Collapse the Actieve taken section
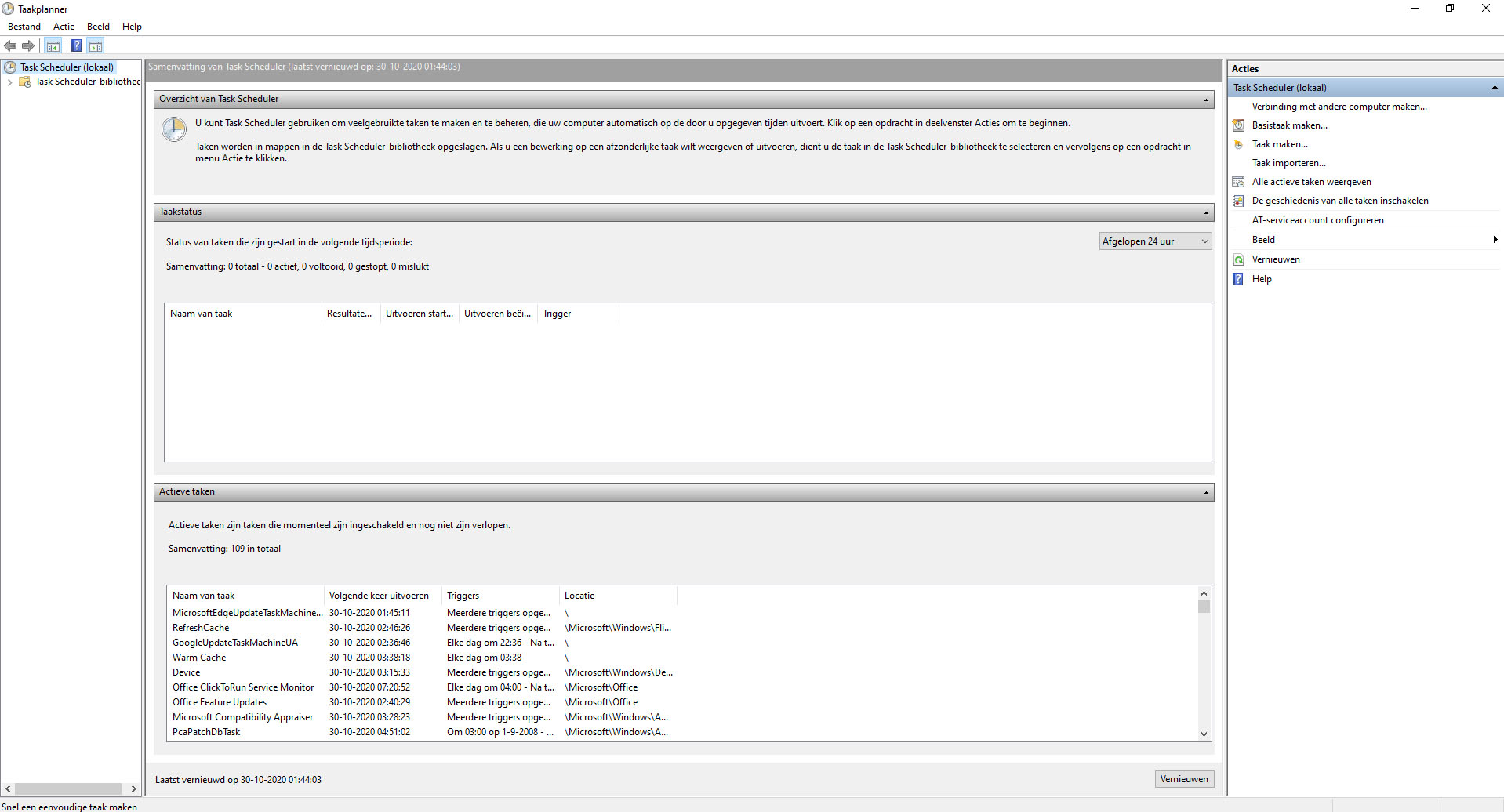This screenshot has width=1504, height=812. click(1206, 492)
